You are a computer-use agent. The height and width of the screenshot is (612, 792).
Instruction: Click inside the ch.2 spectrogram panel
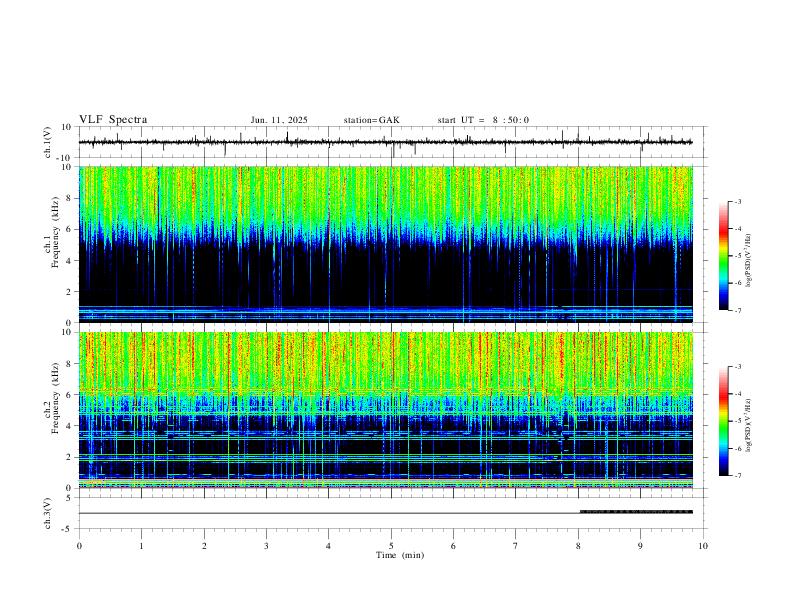(385, 410)
